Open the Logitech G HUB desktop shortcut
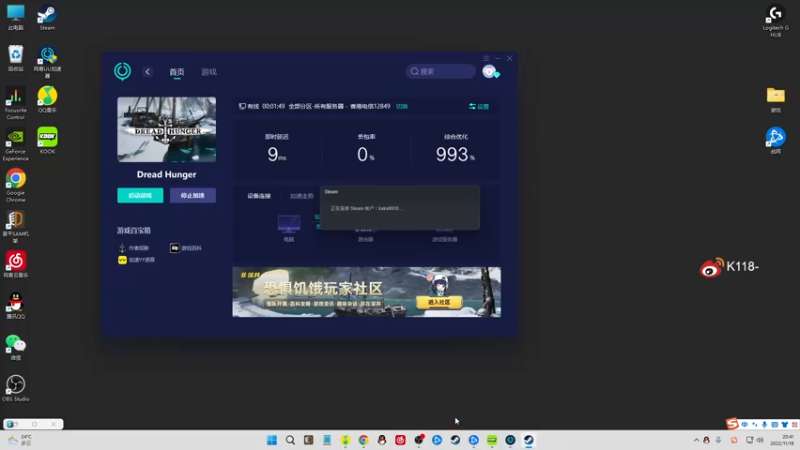This screenshot has width=800, height=450. point(776,21)
